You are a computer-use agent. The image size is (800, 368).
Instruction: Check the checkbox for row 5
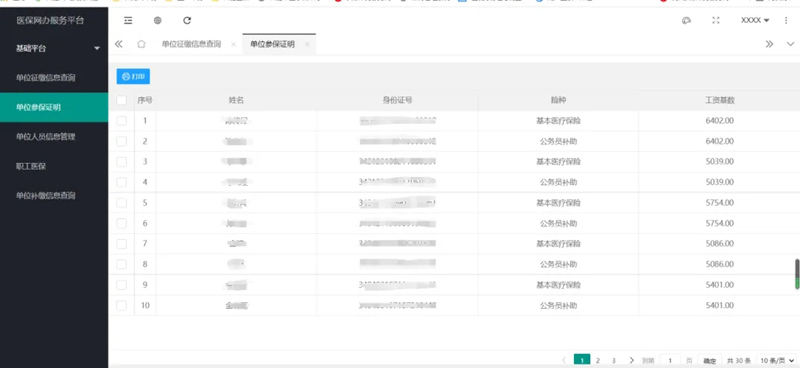click(121, 203)
